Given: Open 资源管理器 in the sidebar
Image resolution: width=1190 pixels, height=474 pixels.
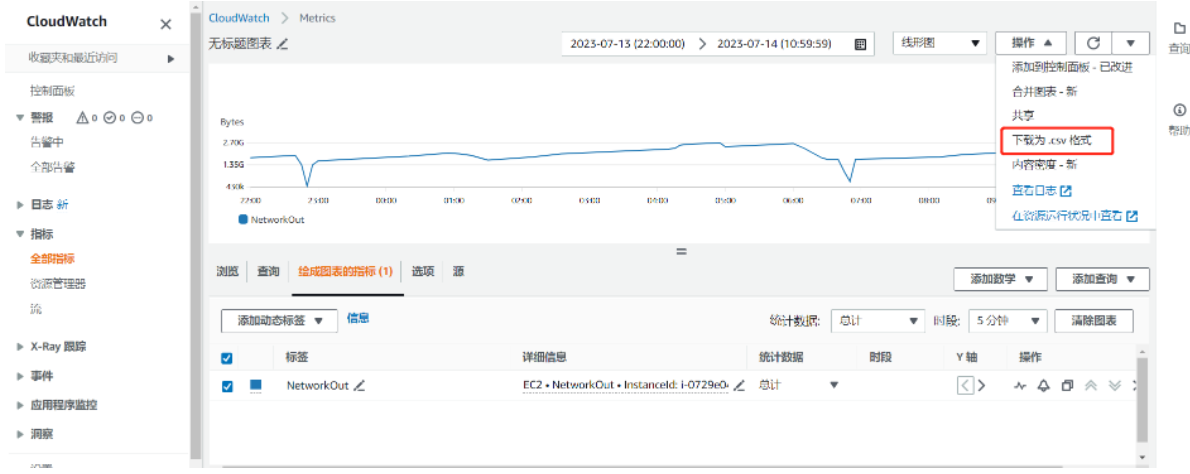Looking at the screenshot, I should click(x=58, y=284).
